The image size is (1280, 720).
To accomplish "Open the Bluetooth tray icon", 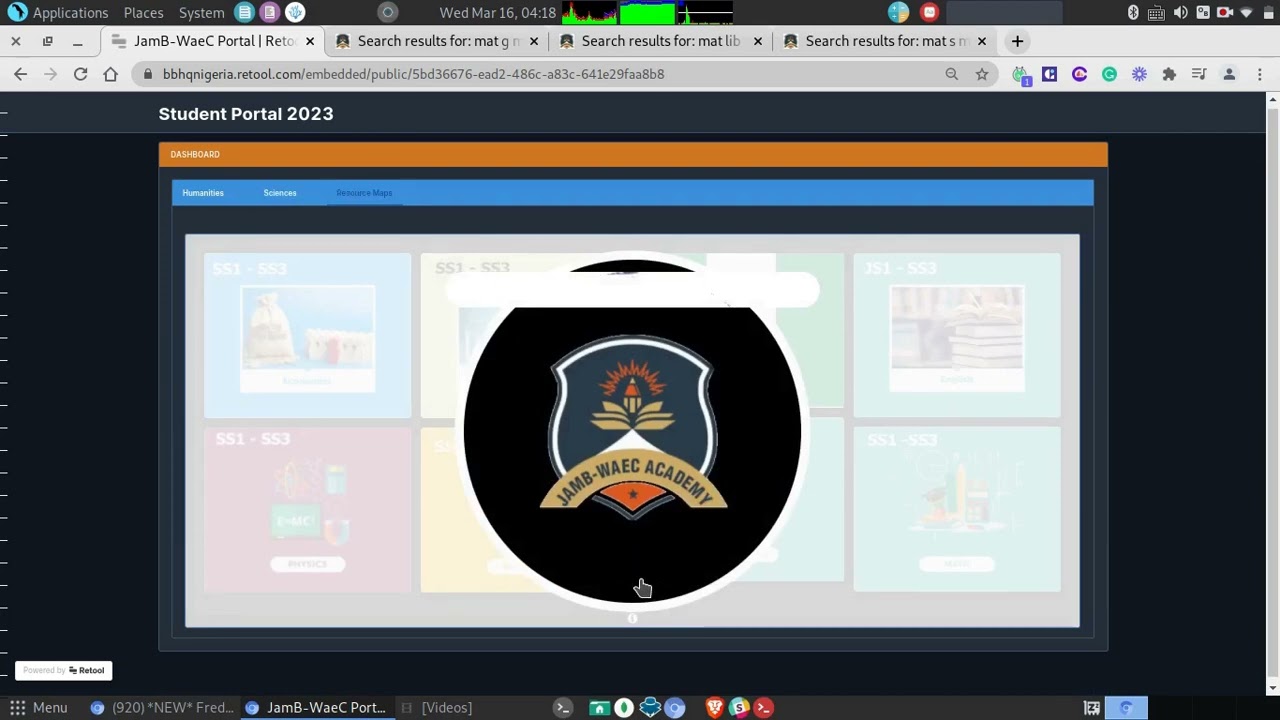I will [1133, 12].
